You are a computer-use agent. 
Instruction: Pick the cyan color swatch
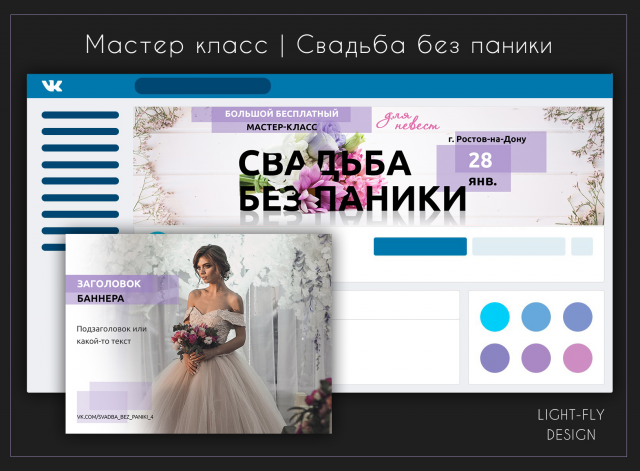[495, 317]
